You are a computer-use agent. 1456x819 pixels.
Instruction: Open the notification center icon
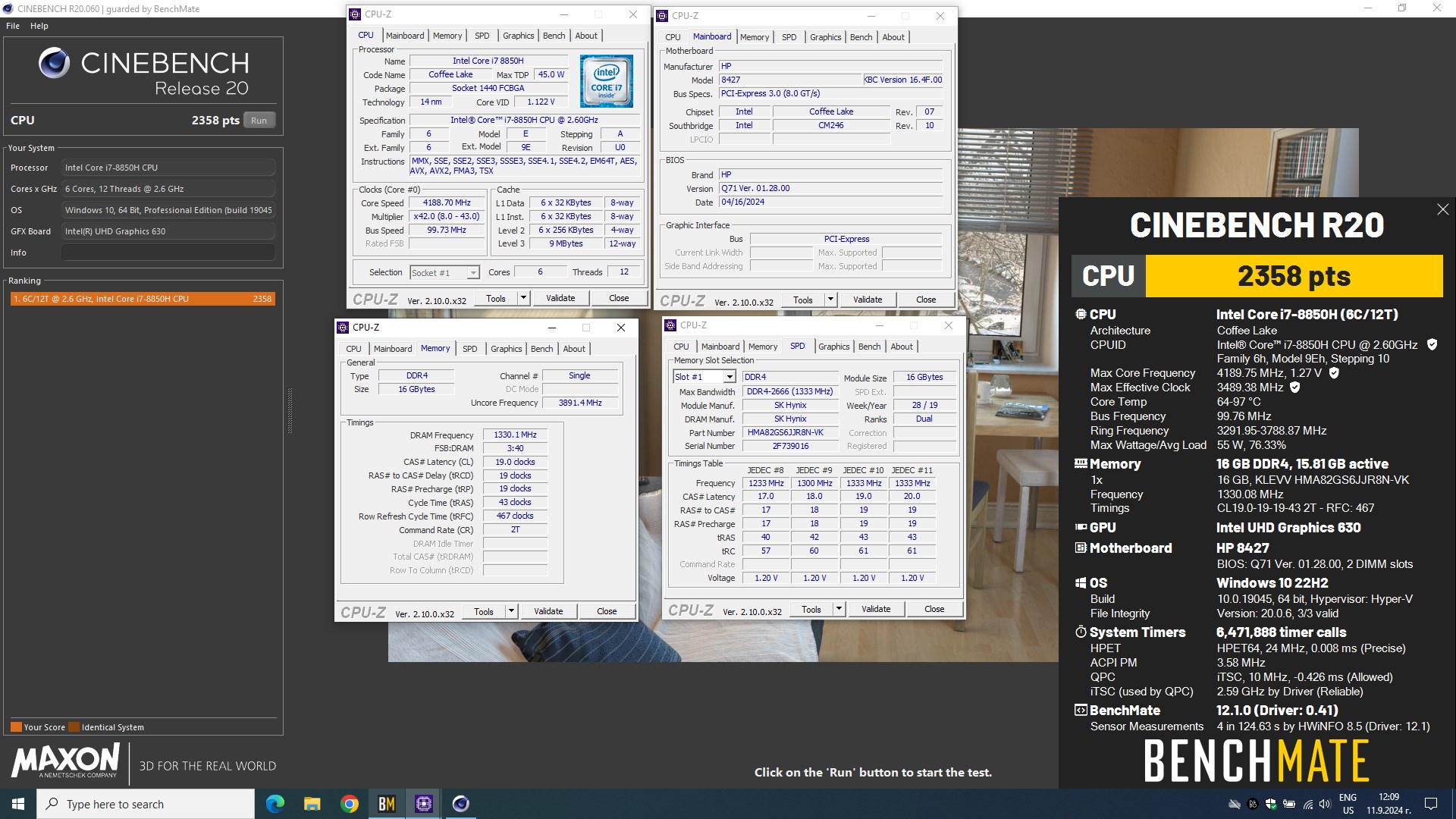pyautogui.click(x=1431, y=804)
